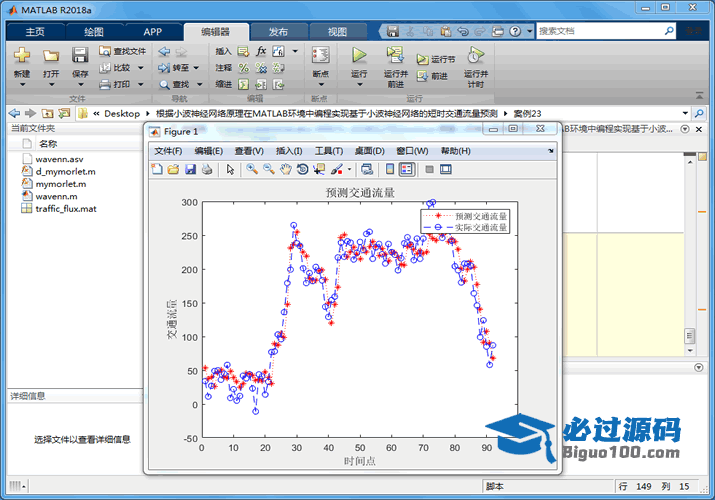Screen dimensions: 715x500
Task: Toggle Insert Colorbar in Figure 1 toolbar
Action: (x=390, y=170)
